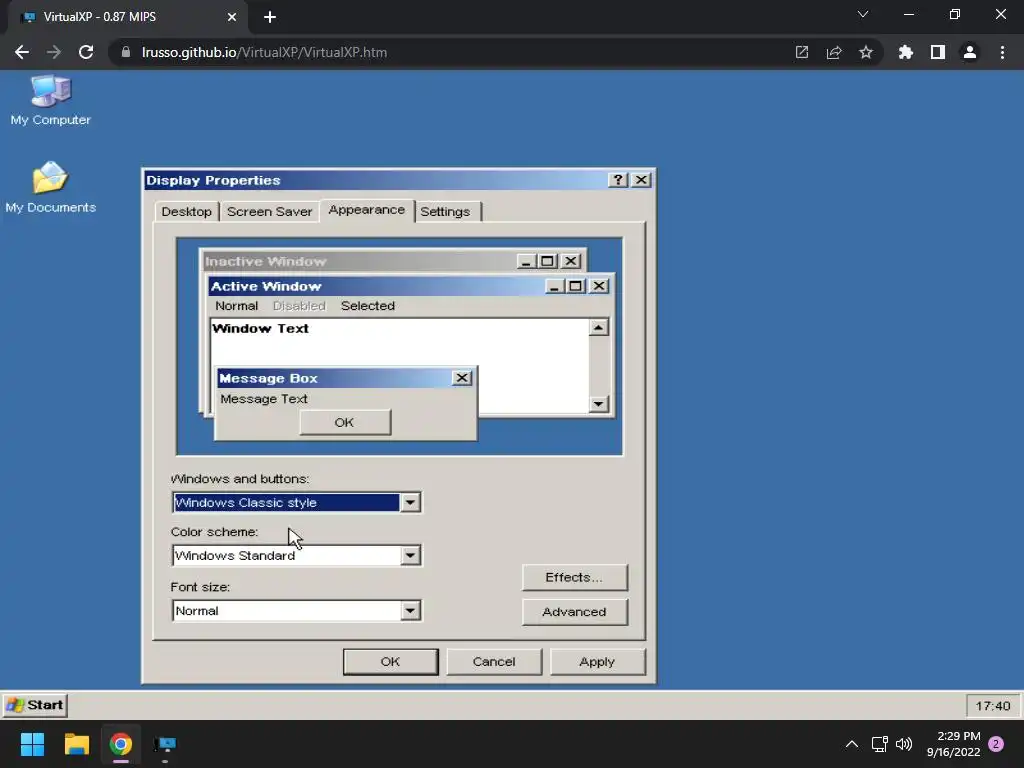
Task: Click preview Message Box OK button
Action: coord(345,423)
